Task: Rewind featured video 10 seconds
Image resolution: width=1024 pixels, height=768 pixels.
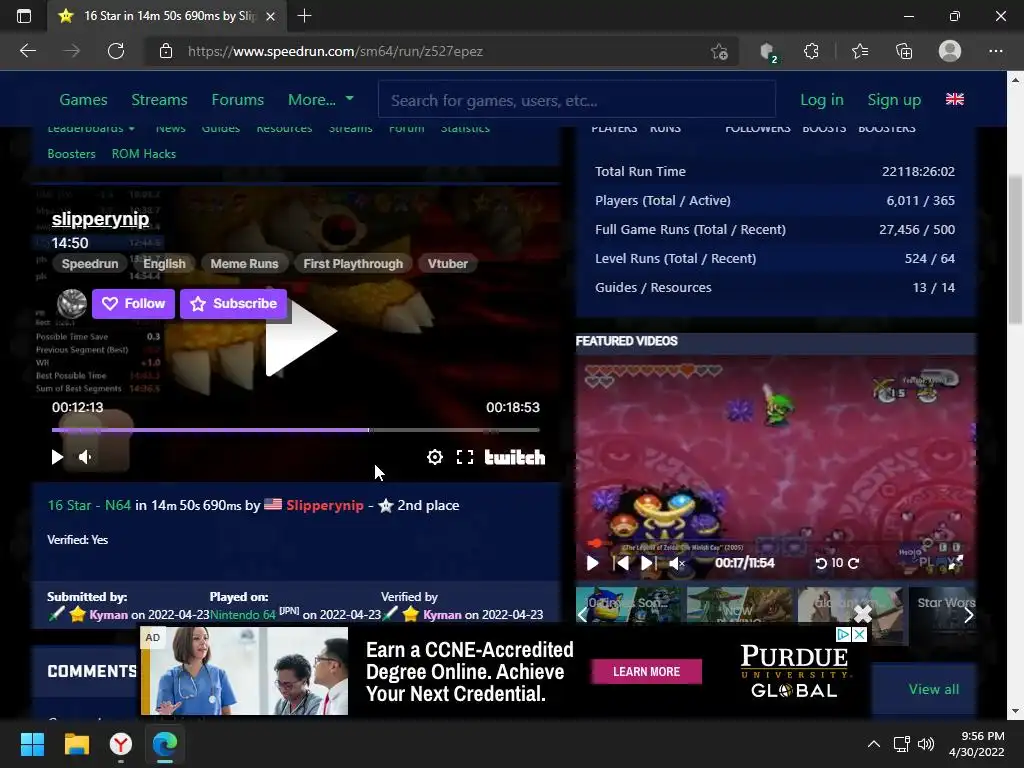Action: (x=821, y=563)
